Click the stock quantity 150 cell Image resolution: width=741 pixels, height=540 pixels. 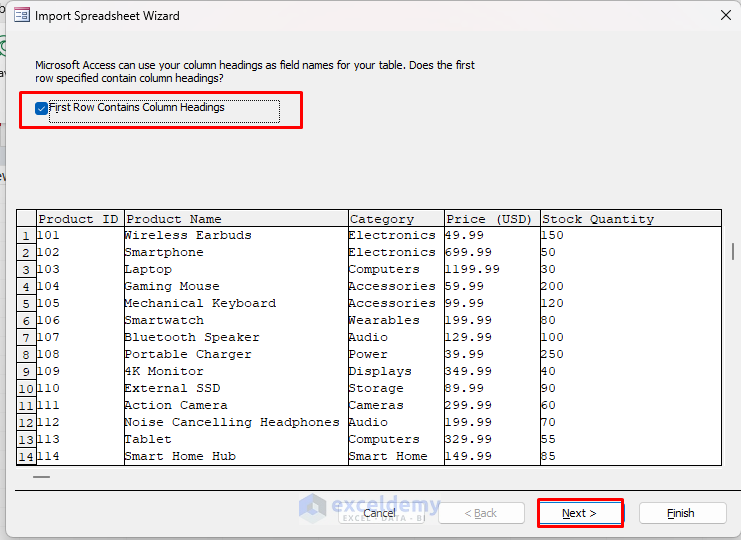pos(631,235)
